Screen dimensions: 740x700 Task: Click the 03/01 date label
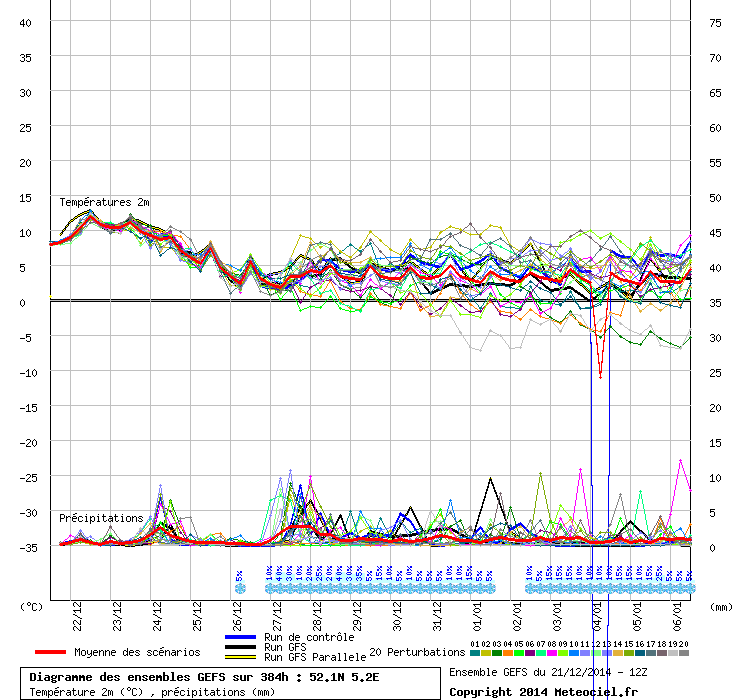click(557, 616)
